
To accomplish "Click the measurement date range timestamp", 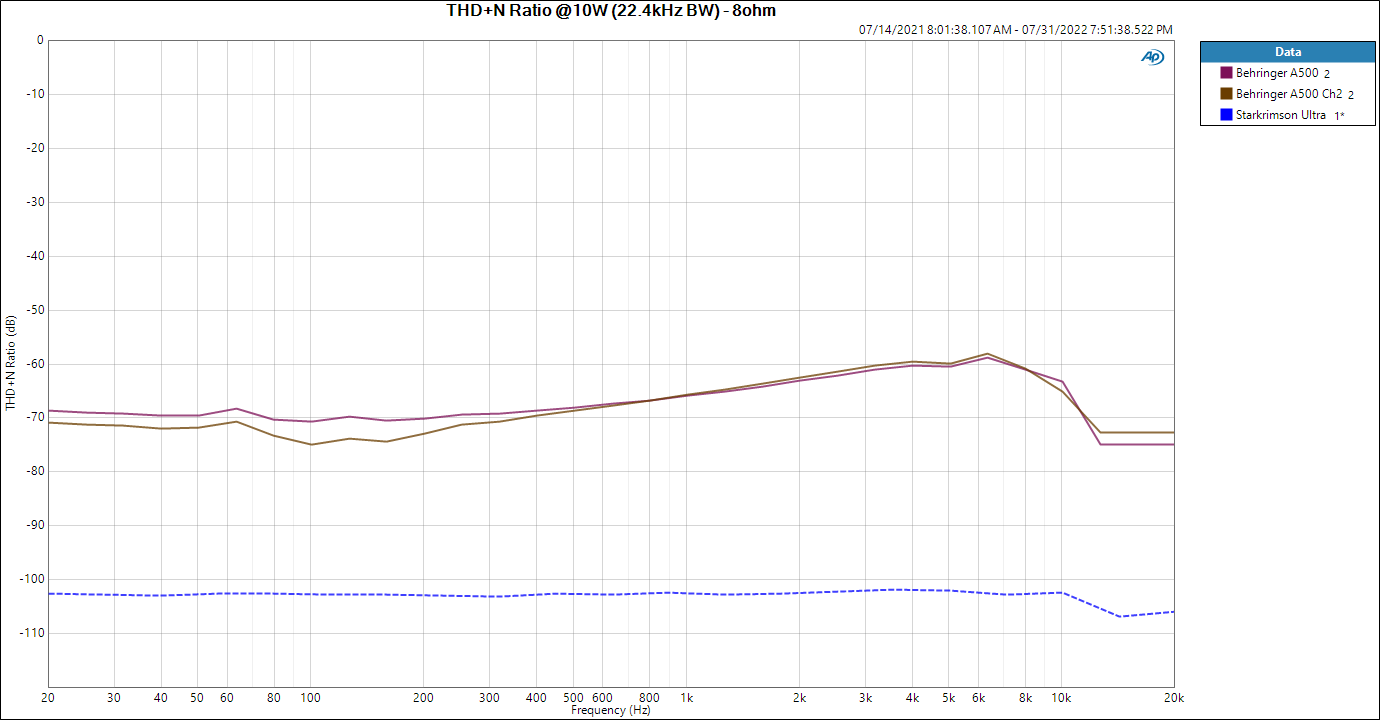I will tap(1016, 30).
